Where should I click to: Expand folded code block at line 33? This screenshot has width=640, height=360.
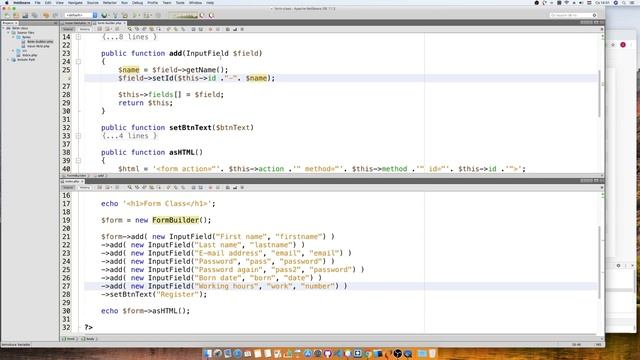[x=78, y=136]
